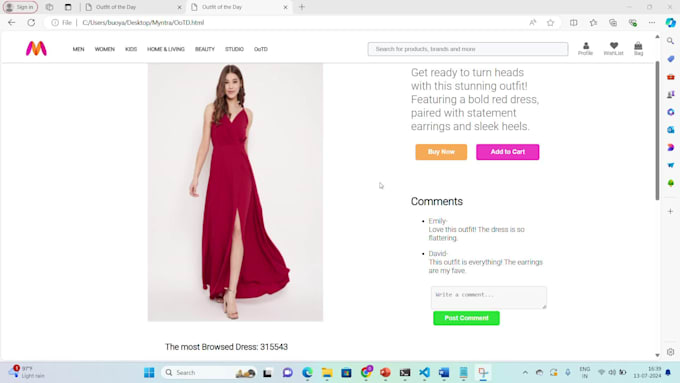Open Visual Studio Code from taskbar

point(424,373)
